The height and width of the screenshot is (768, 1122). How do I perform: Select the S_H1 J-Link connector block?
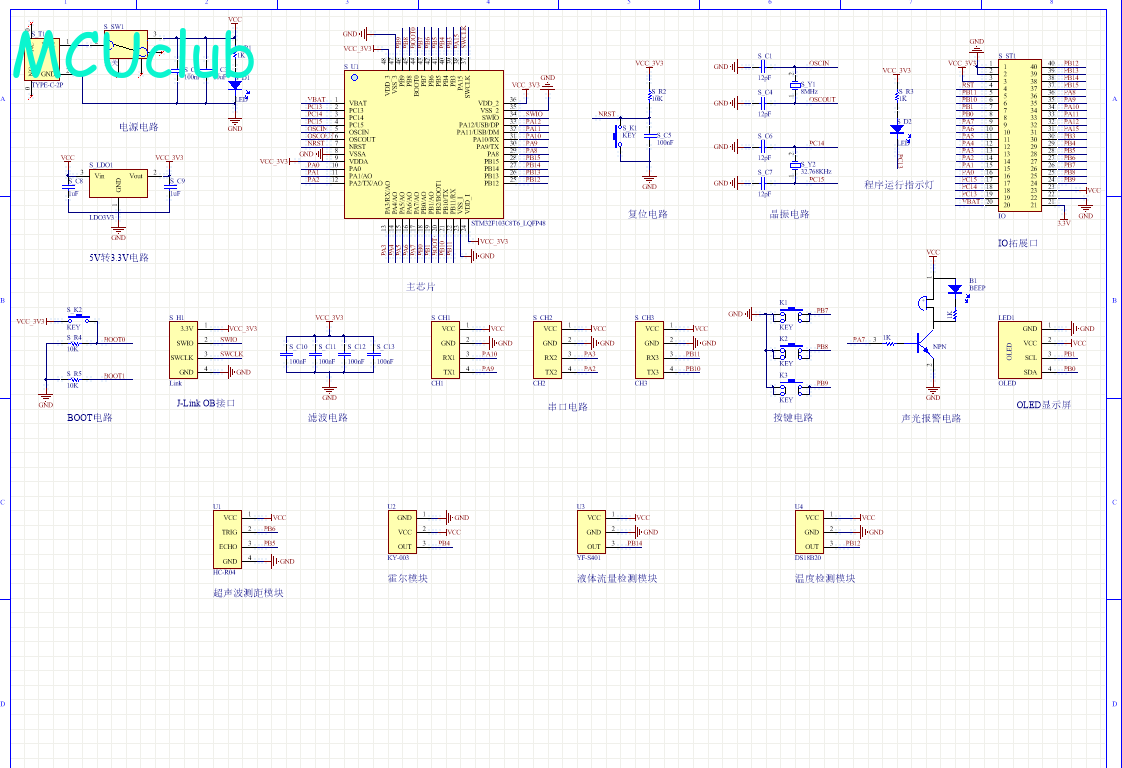183,349
